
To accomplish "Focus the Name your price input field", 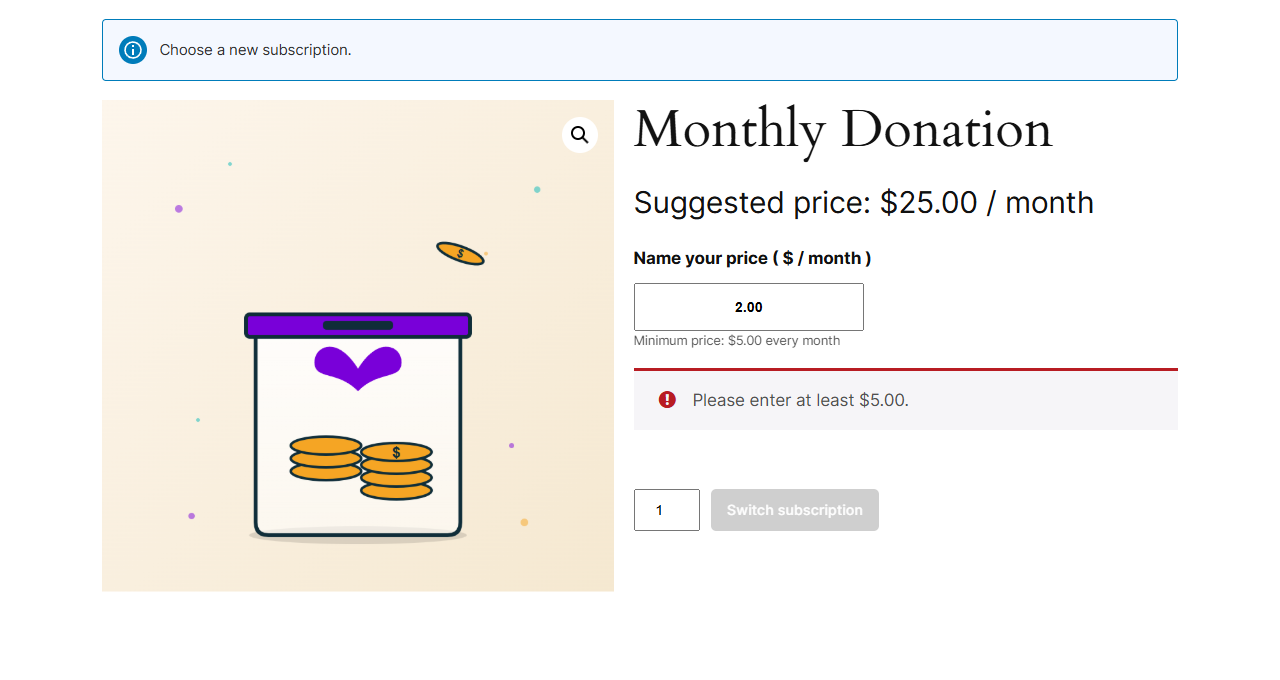I will (749, 307).
